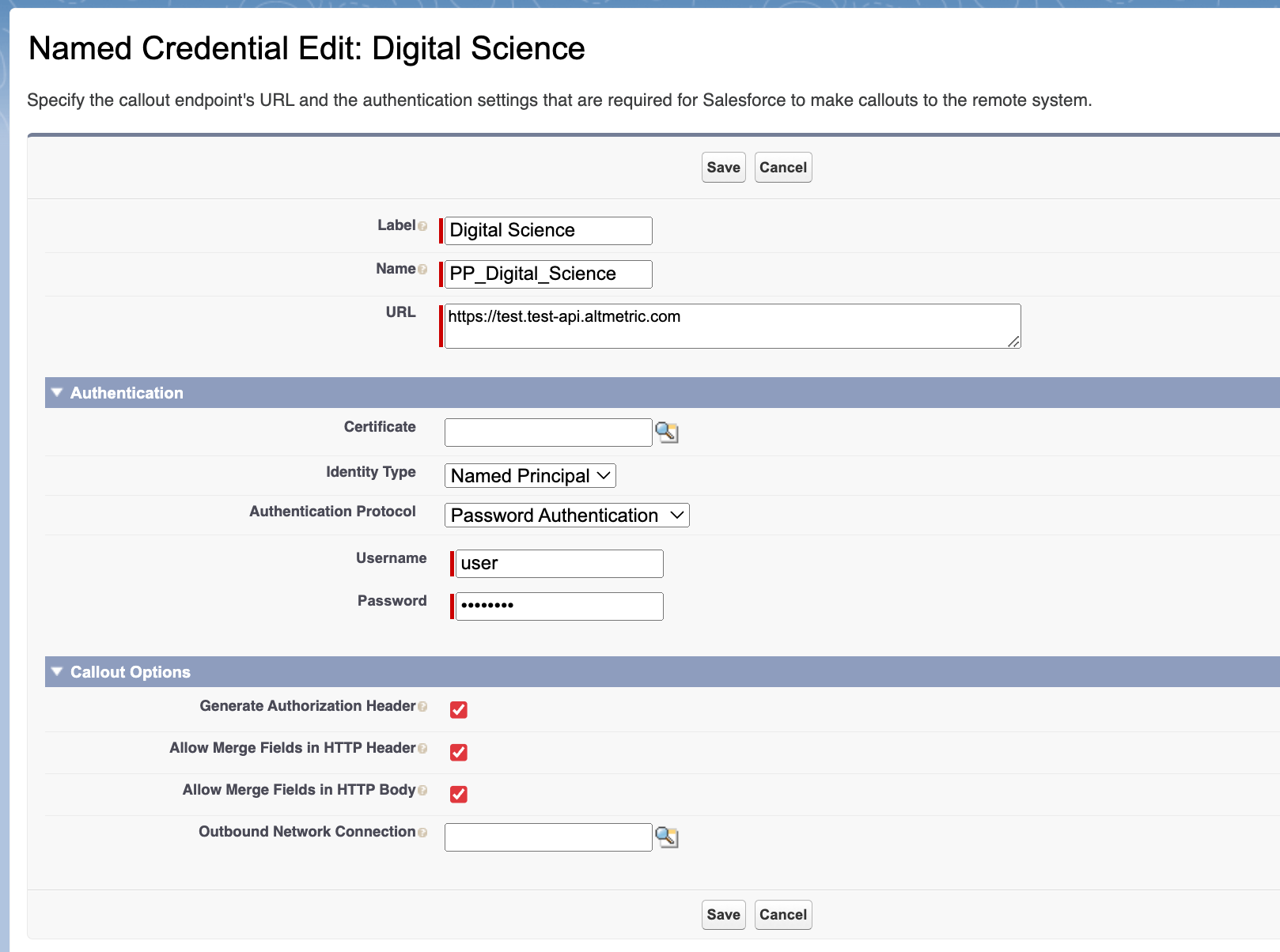Grab the URL text area resize handle

(x=1014, y=342)
